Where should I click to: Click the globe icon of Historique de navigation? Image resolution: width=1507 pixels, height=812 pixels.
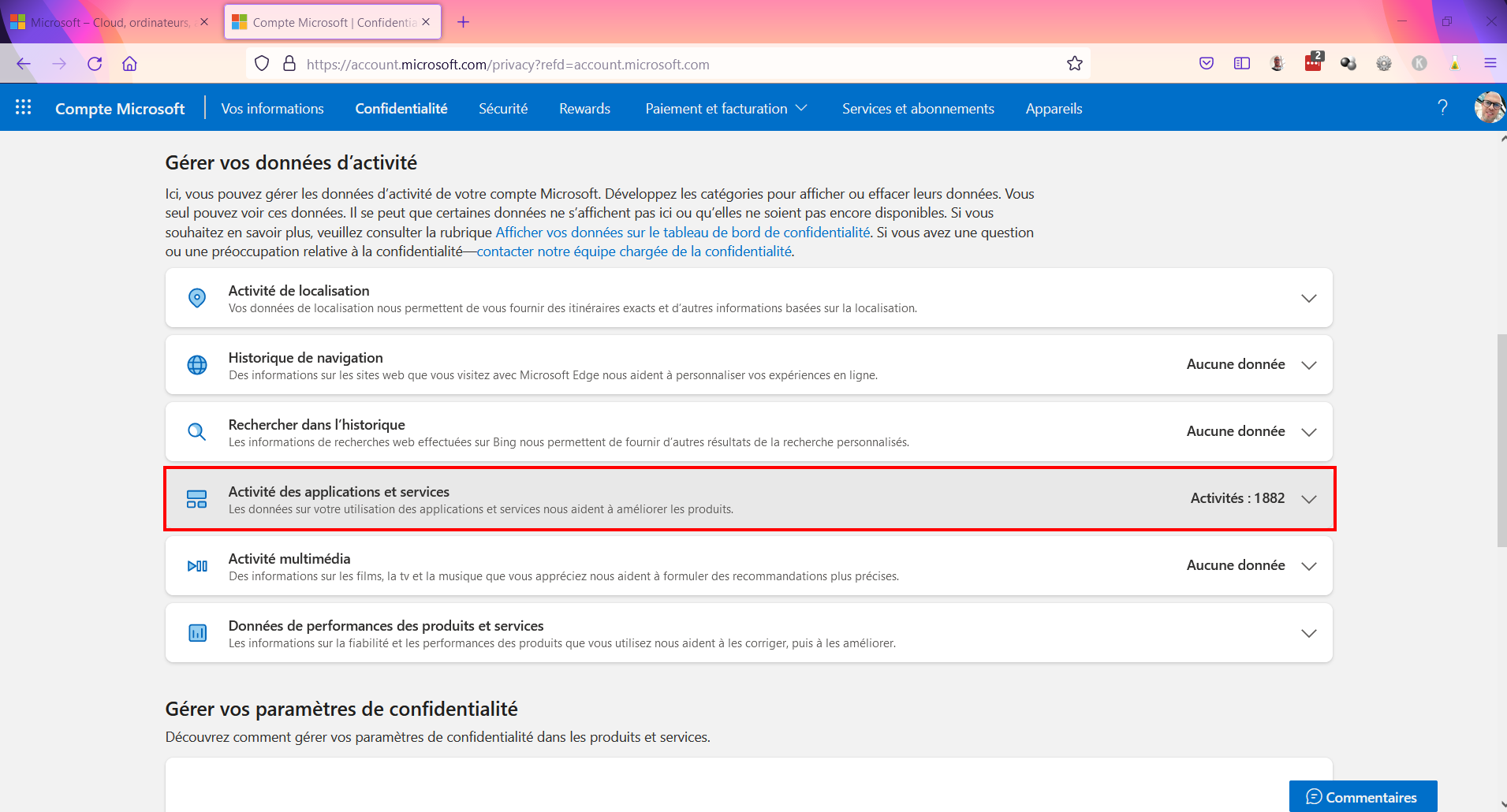(197, 365)
